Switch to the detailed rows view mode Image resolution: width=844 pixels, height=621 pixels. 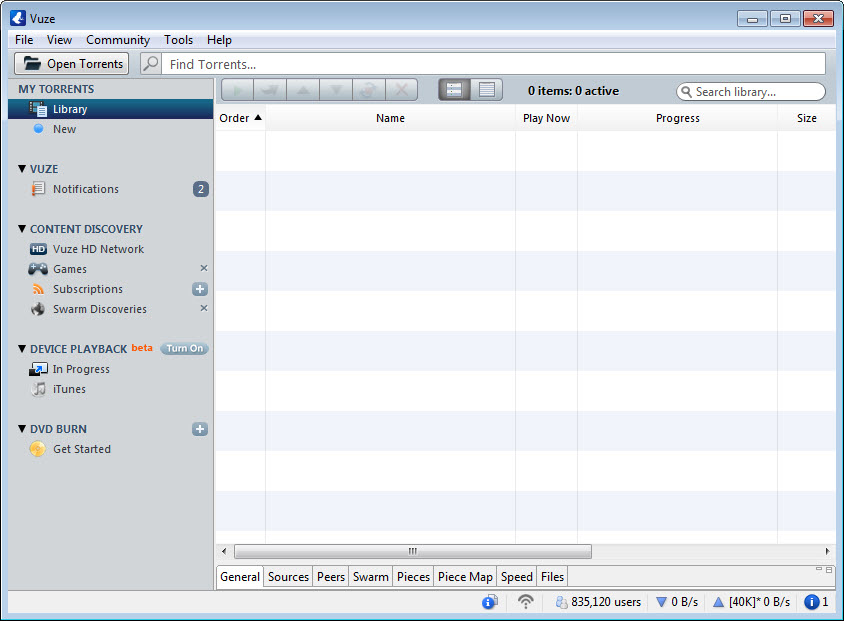click(454, 90)
